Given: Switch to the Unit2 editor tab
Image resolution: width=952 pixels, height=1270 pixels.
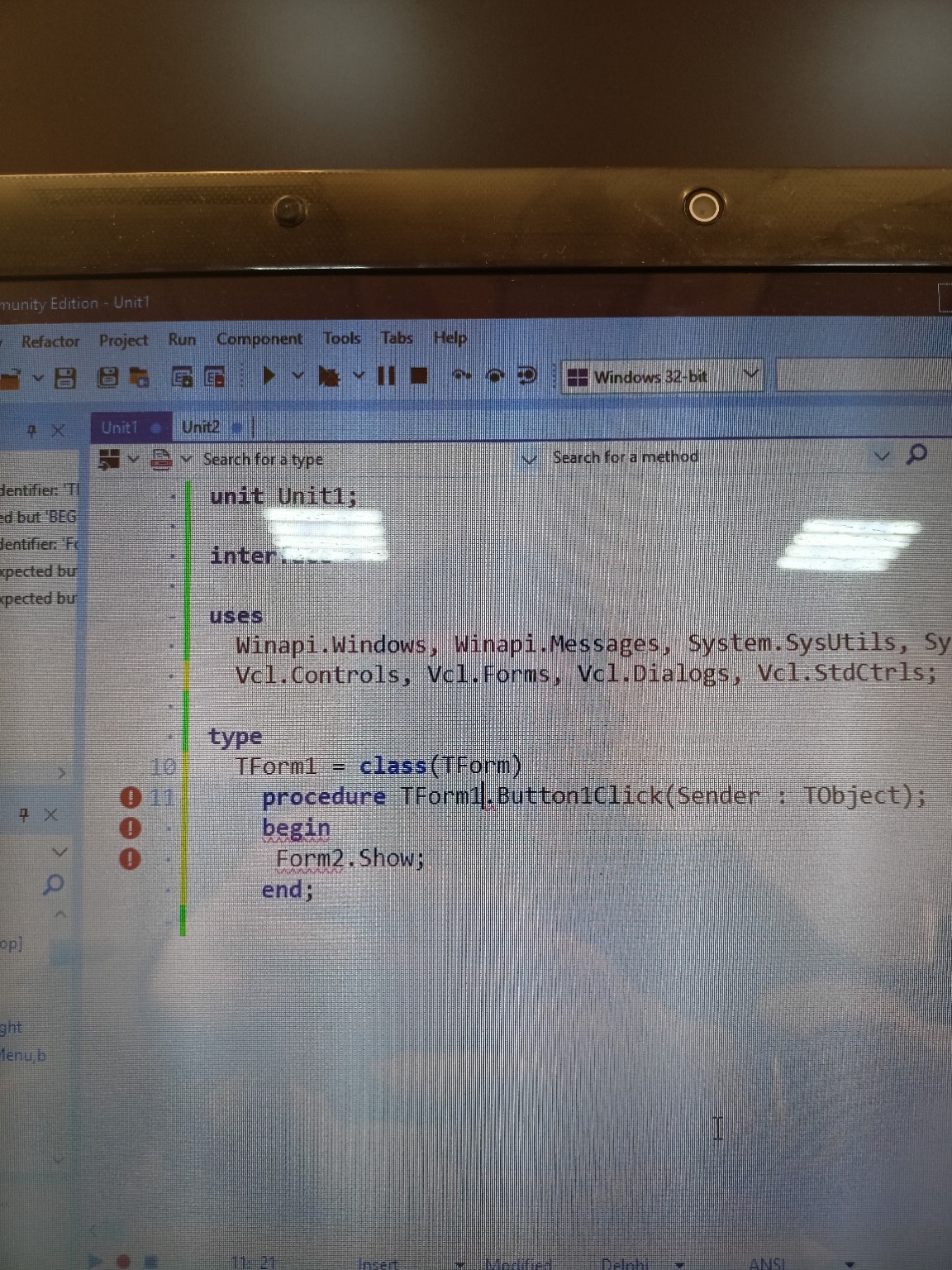Looking at the screenshot, I should point(201,427).
